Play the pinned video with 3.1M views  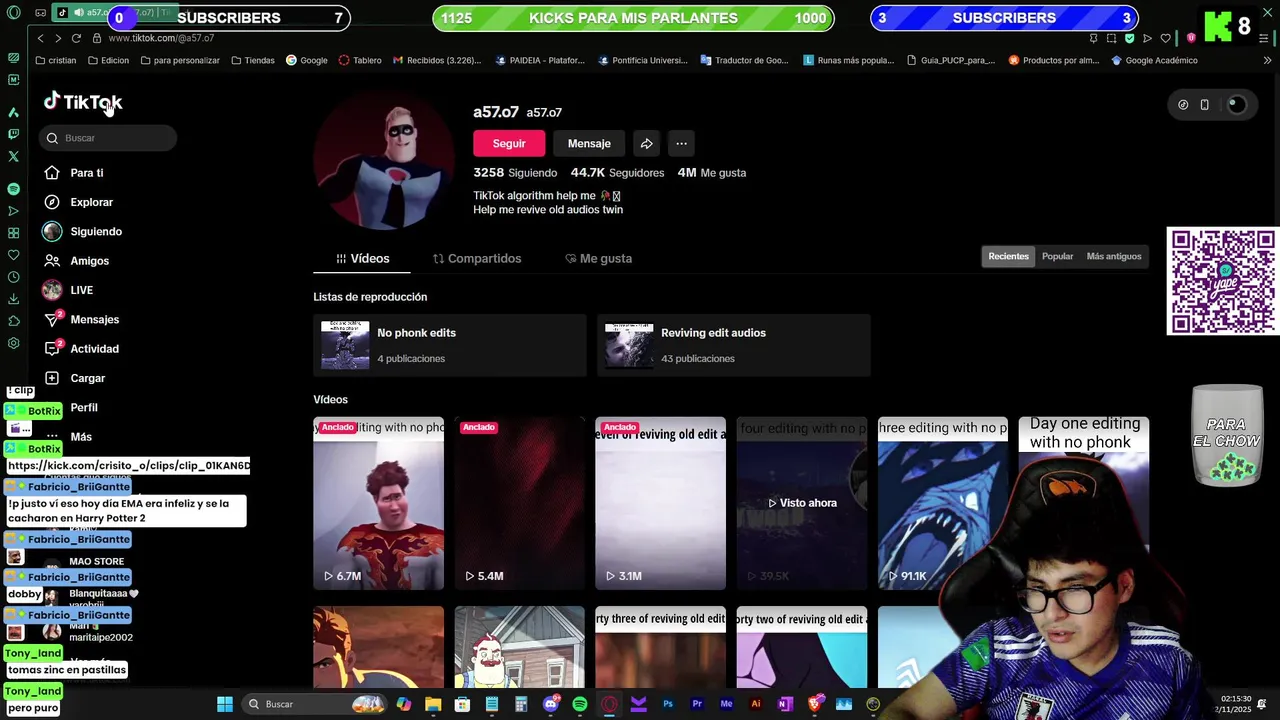(660, 503)
